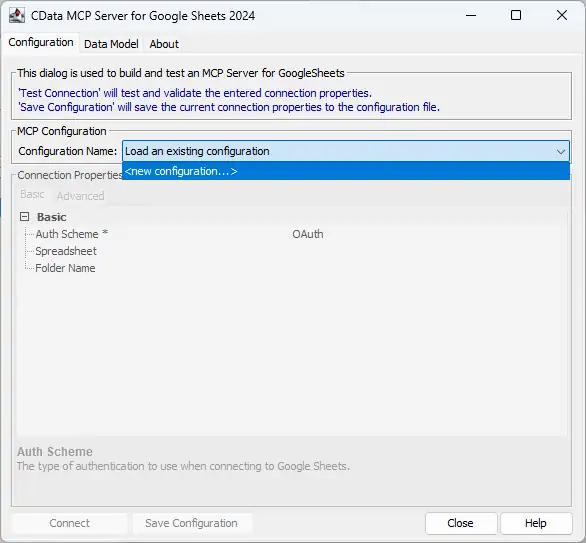This screenshot has width=586, height=543.
Task: Click the Load an existing configuration combo box
Action: point(346,151)
